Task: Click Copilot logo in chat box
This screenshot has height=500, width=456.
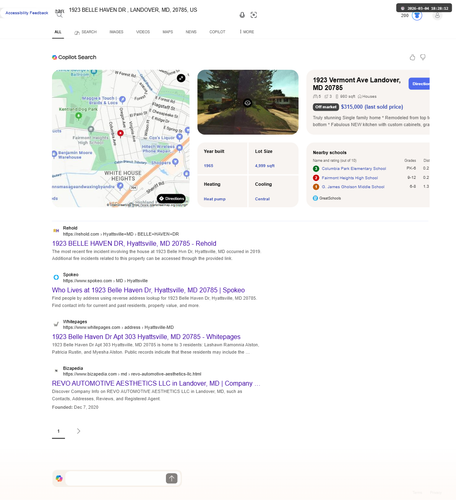Action: click(59, 478)
